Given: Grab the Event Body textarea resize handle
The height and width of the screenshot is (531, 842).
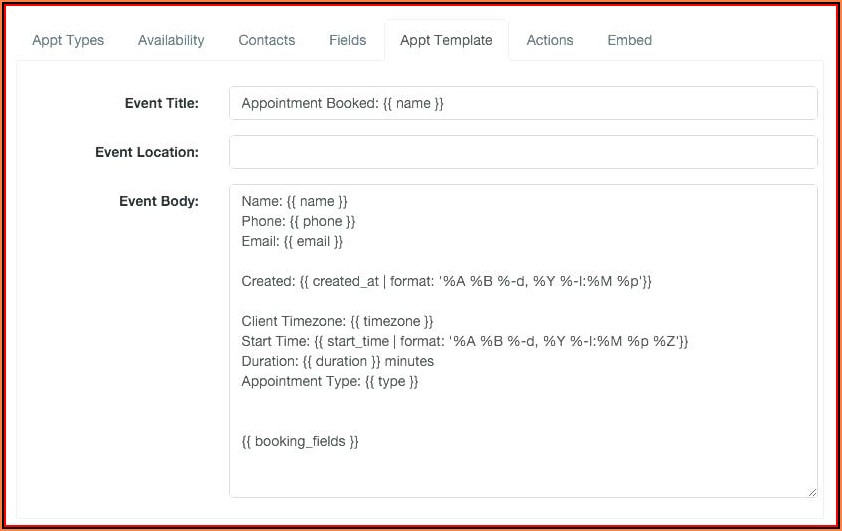Looking at the screenshot, I should (811, 491).
